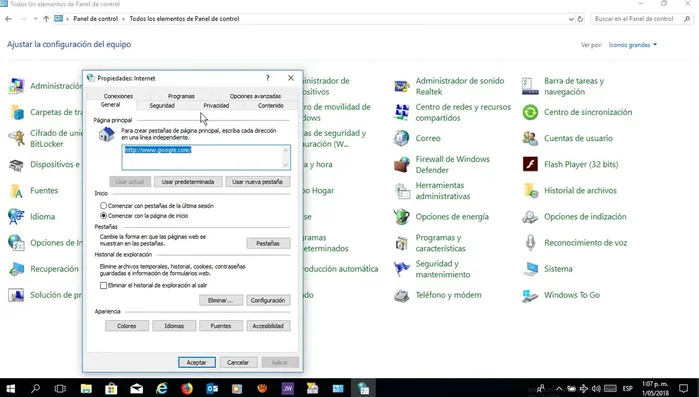Launch Firefox from the taskbar
This screenshot has height=397, width=699.
tap(187, 389)
